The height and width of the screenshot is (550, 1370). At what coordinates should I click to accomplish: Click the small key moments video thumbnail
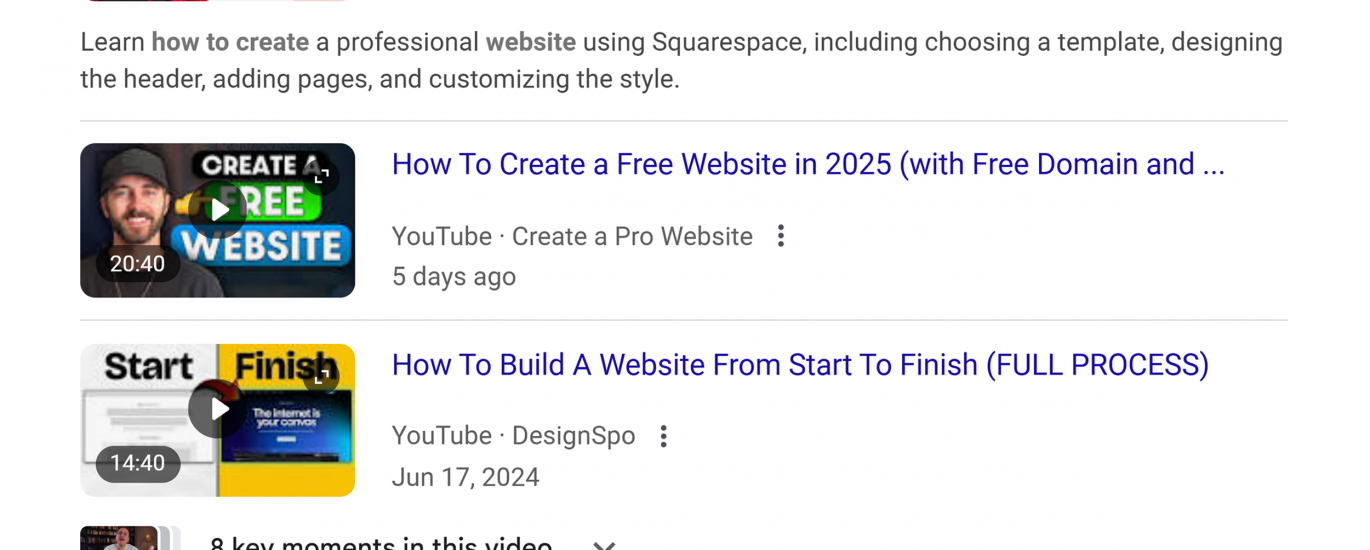click(120, 538)
